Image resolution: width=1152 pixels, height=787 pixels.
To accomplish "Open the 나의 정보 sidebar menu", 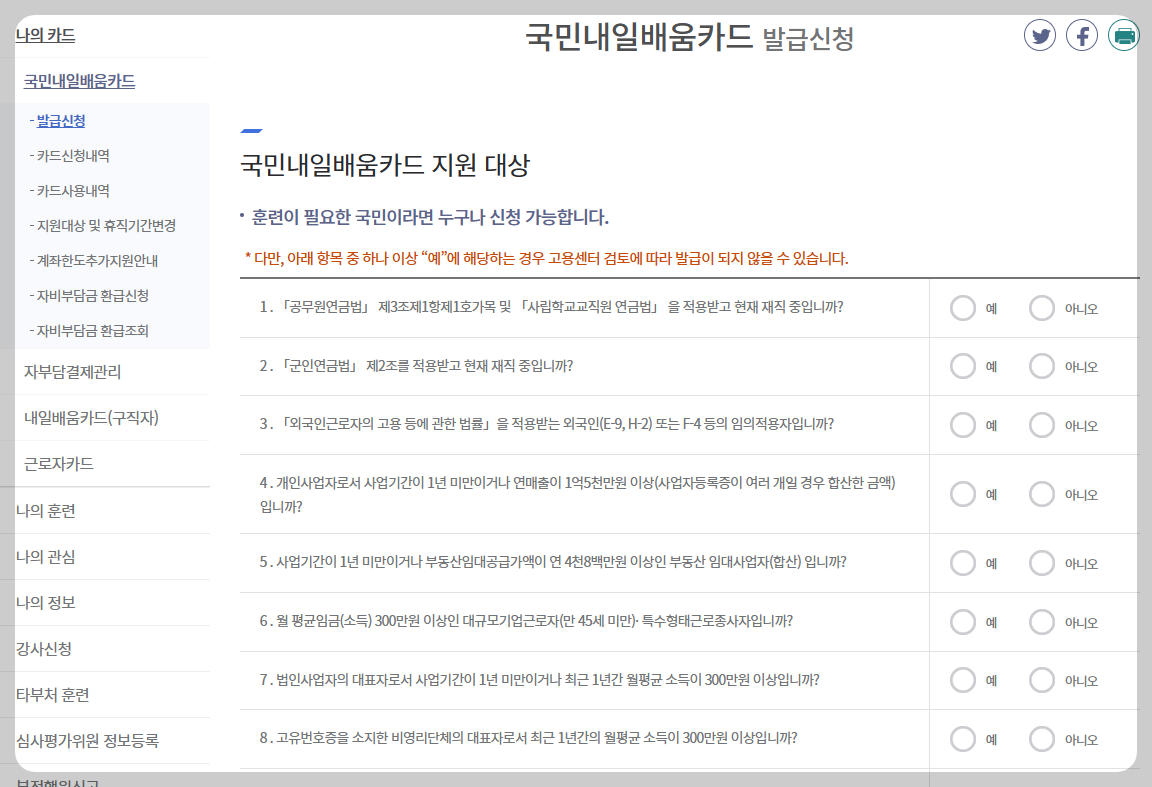I will pos(46,603).
